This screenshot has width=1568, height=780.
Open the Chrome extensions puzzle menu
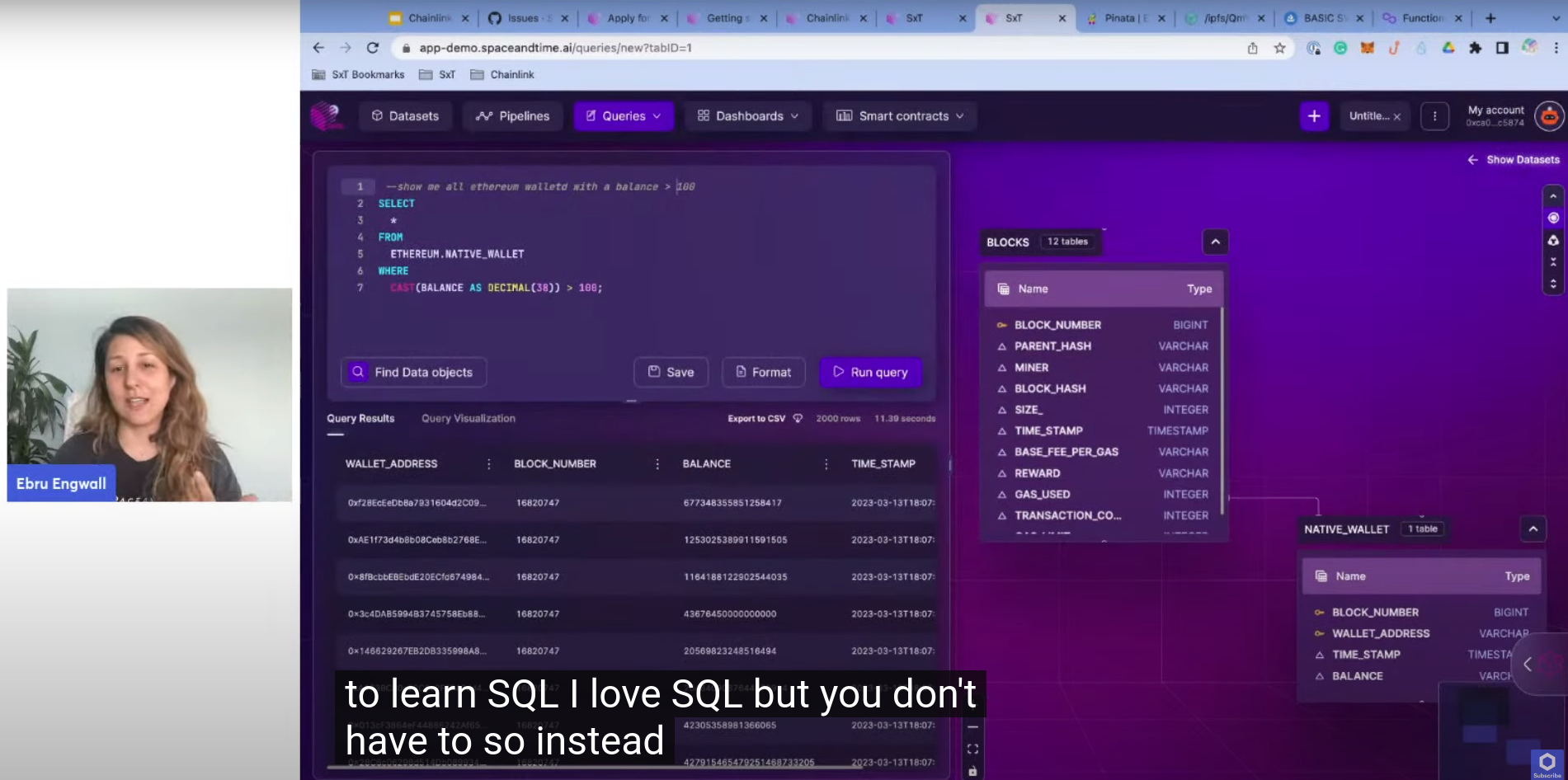(1475, 48)
